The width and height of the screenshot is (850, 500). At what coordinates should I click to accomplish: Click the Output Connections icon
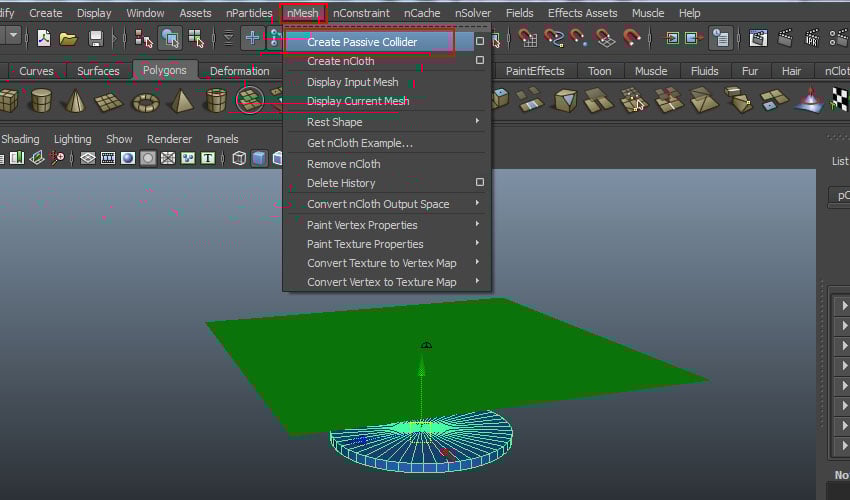693,38
